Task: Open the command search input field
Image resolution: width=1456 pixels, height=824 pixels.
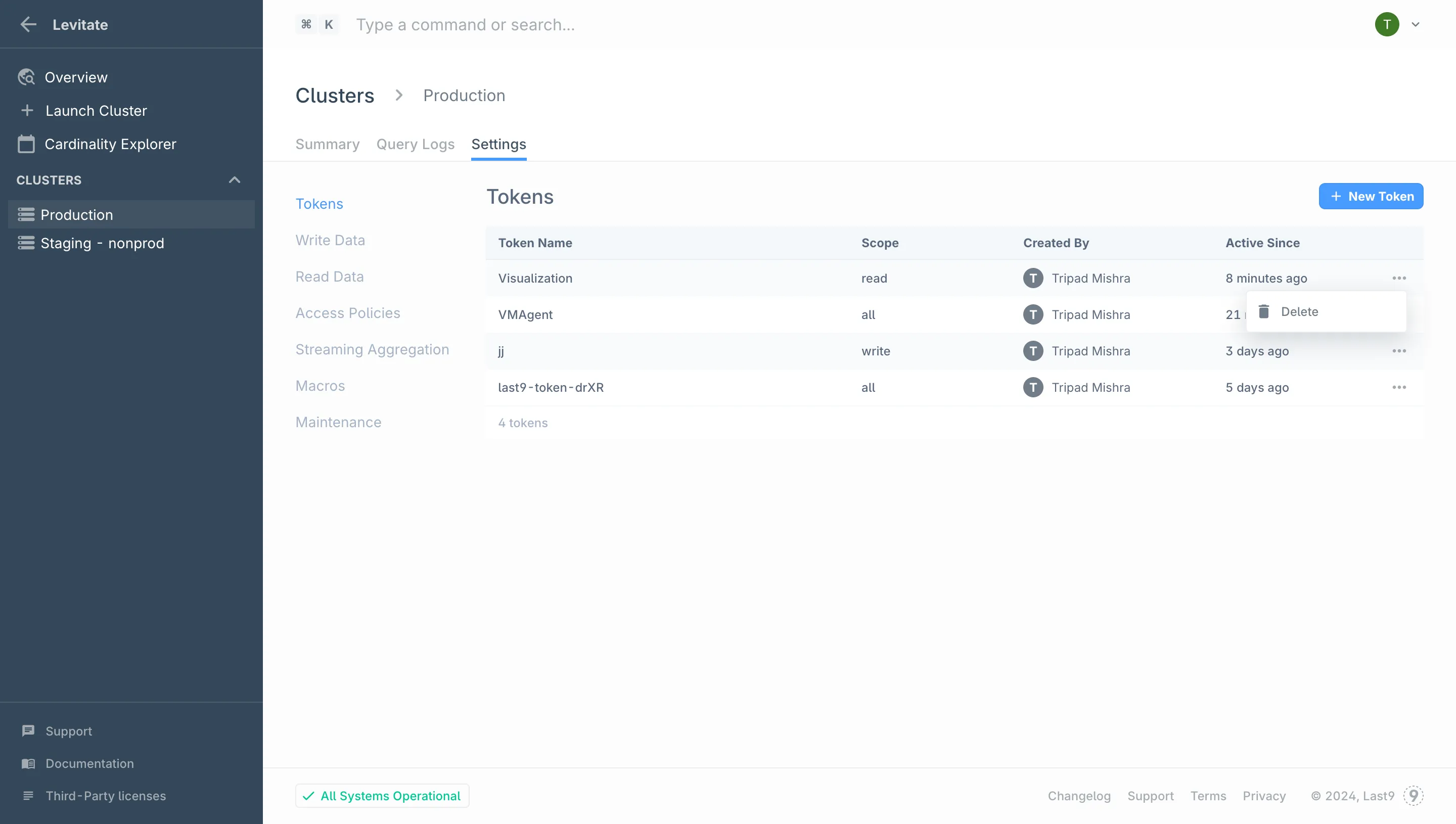Action: tap(466, 24)
